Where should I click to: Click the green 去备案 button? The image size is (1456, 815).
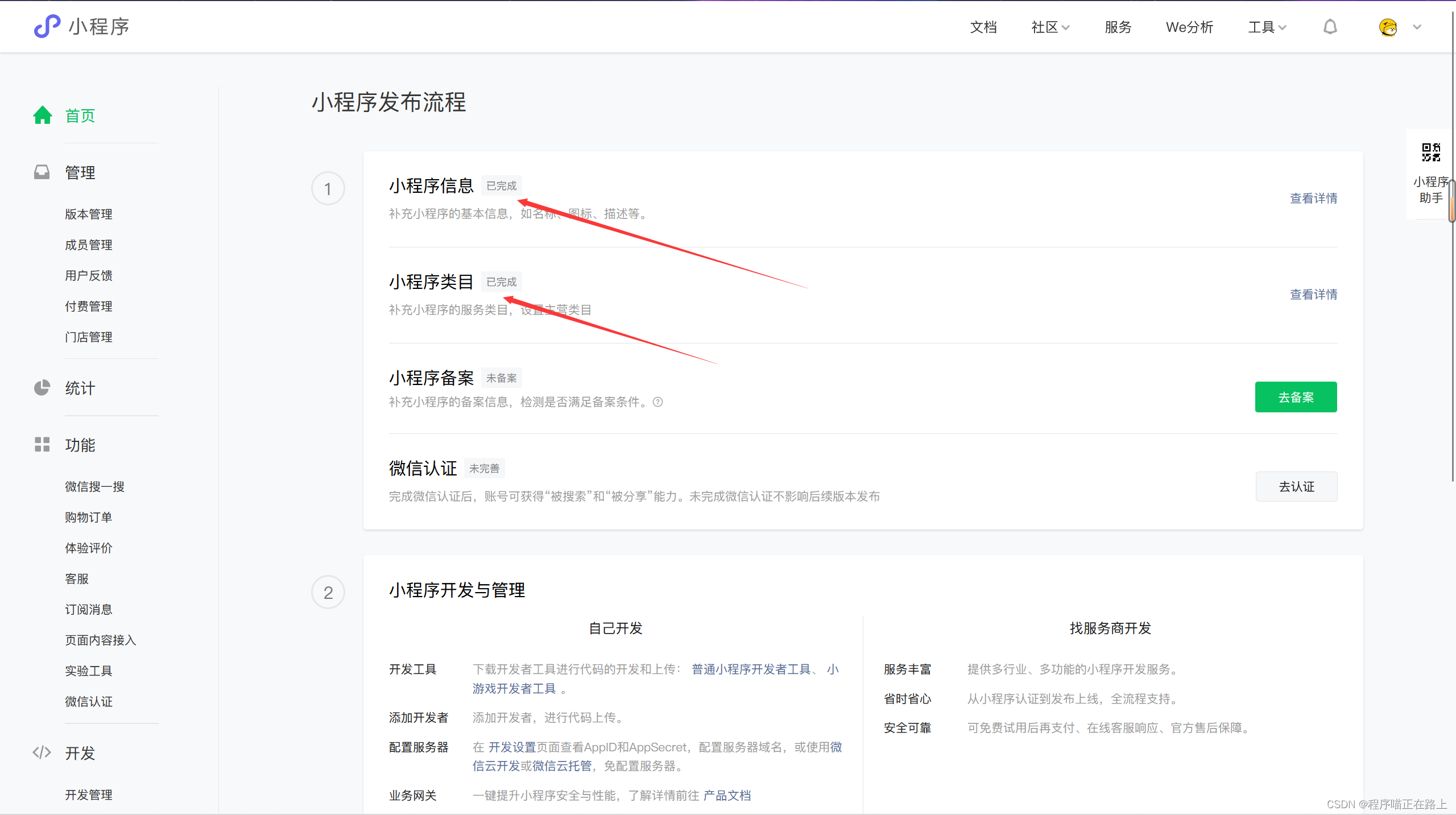(1296, 397)
